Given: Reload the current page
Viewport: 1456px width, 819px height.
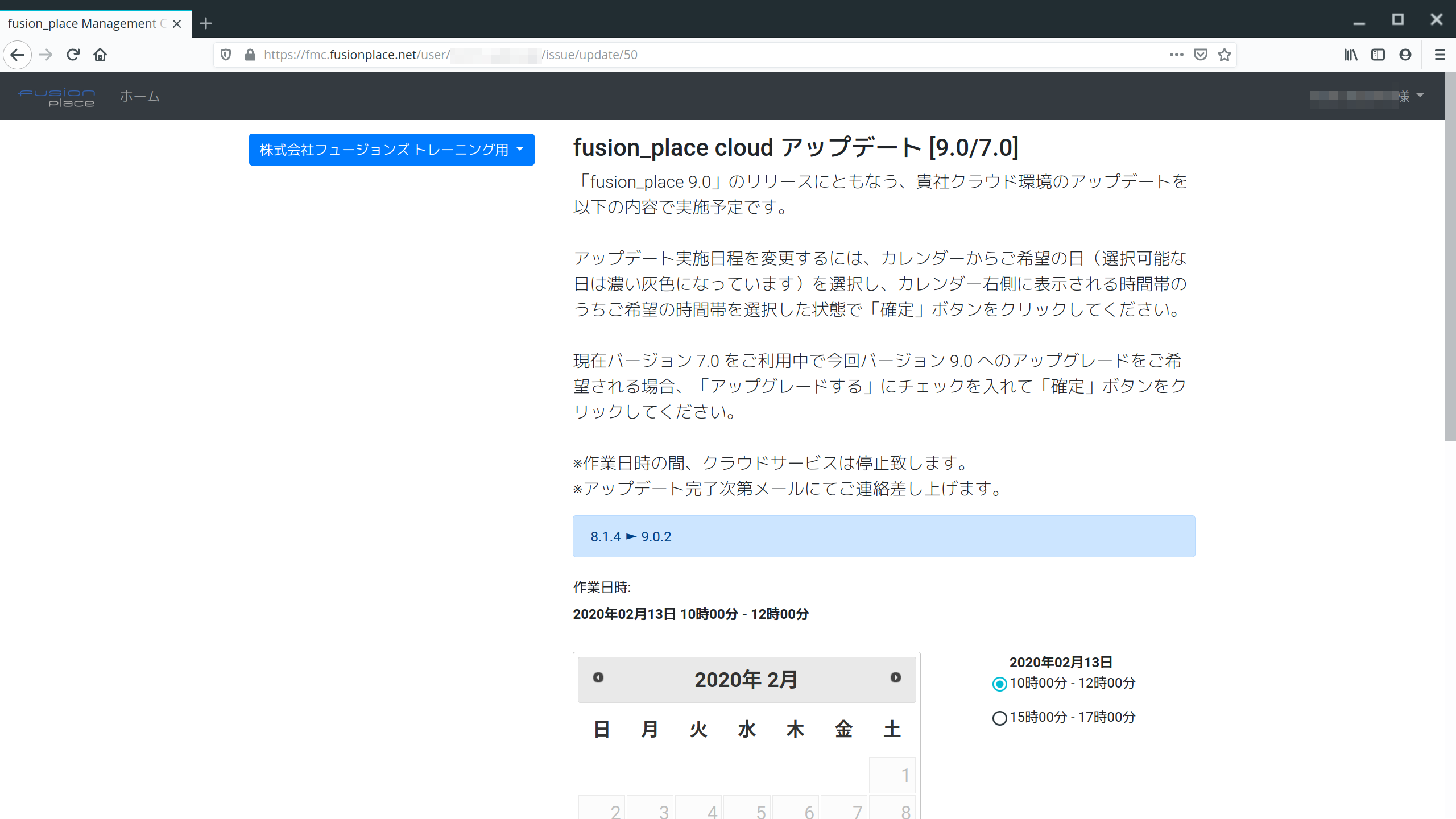Looking at the screenshot, I should (x=73, y=55).
